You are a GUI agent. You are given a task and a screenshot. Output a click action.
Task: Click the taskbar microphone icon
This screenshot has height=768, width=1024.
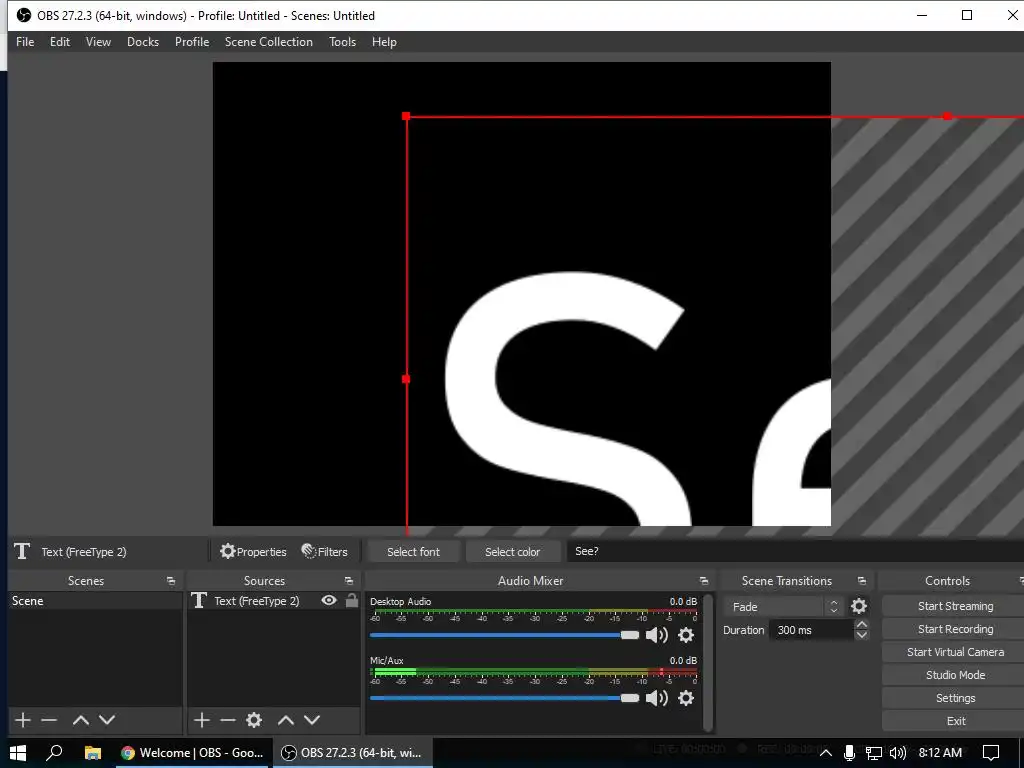(x=849, y=753)
